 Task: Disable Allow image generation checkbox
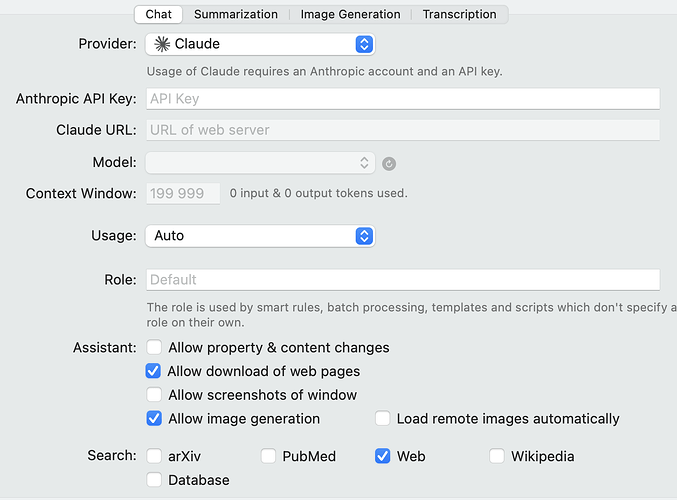(154, 419)
